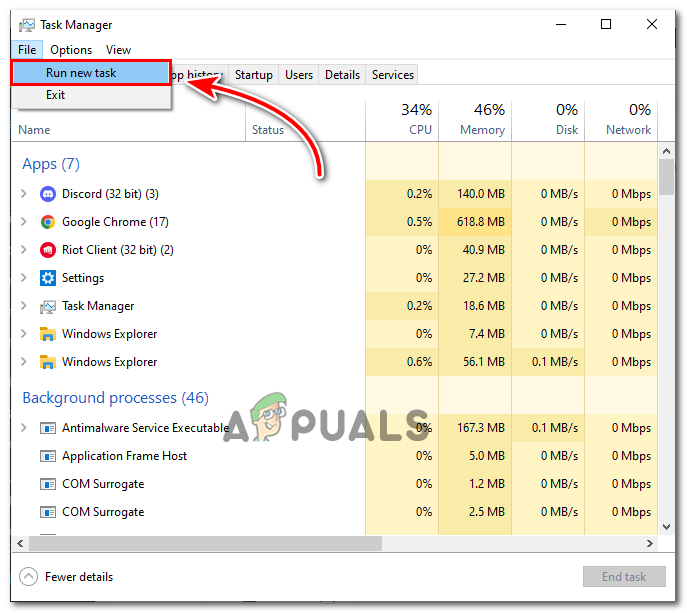The height and width of the screenshot is (613, 687).
Task: Click the icon of the 56.1 MB Windows Explorer
Action: (x=47, y=362)
